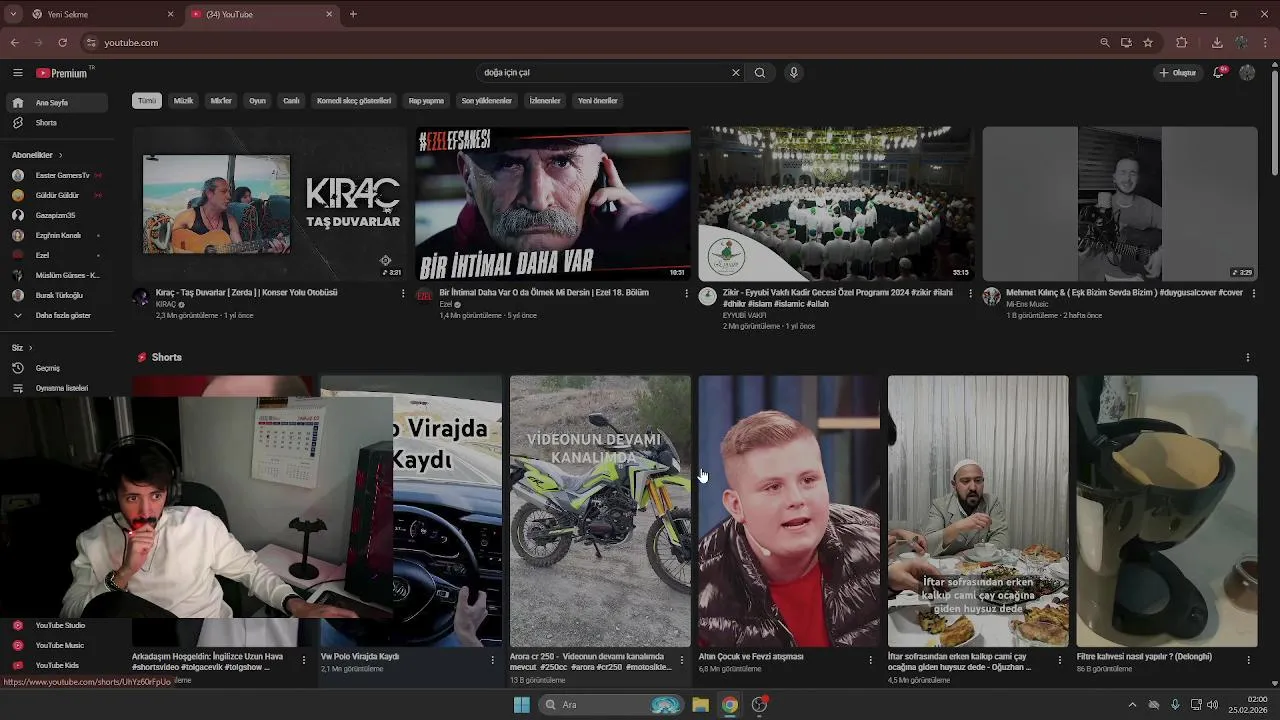Open options for Ezel 18. Bölüm video
The height and width of the screenshot is (720, 1280).
click(686, 293)
